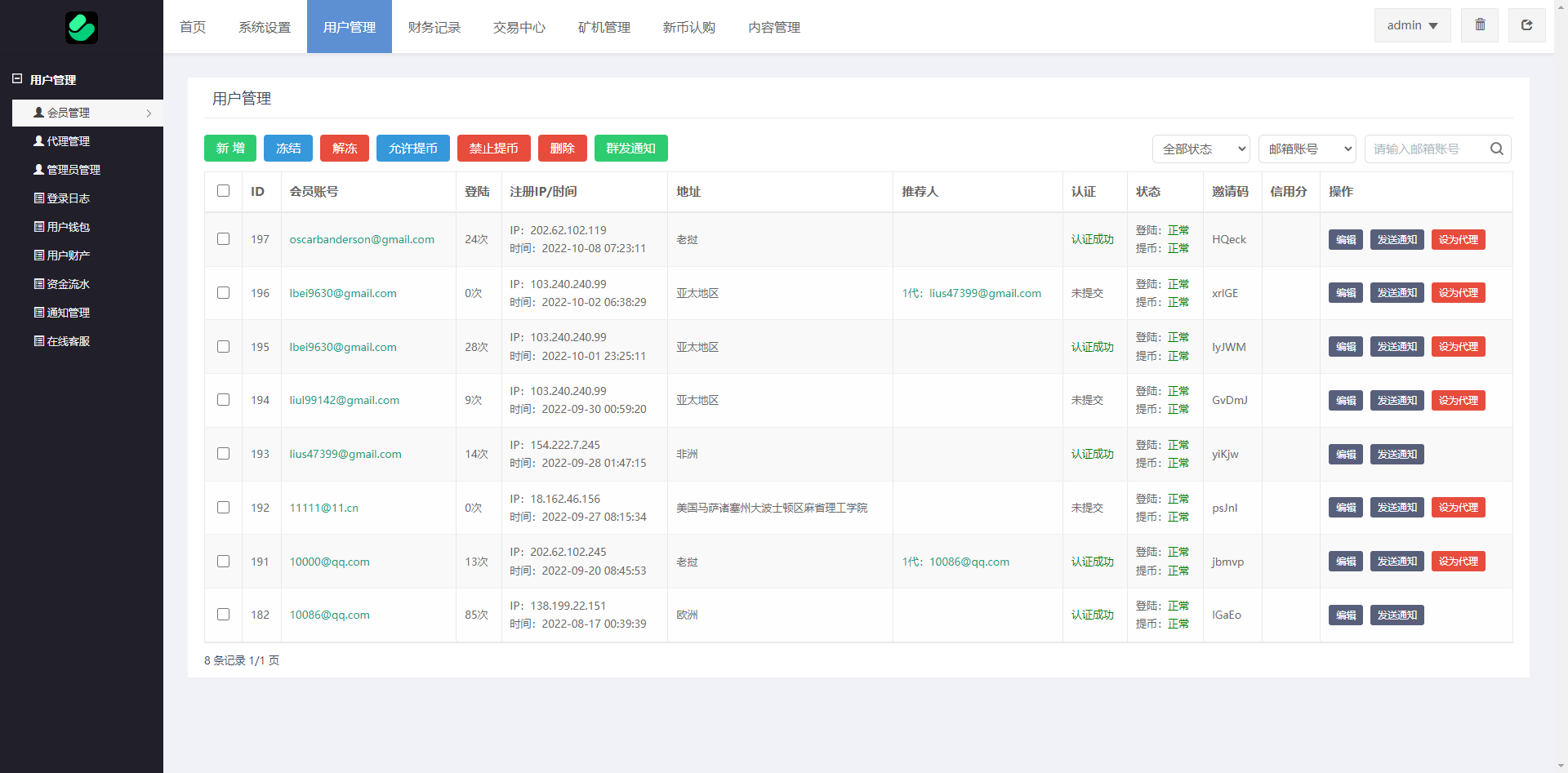The image size is (1568, 773).
Task: Click the search magnifier icon
Action: (x=1496, y=149)
